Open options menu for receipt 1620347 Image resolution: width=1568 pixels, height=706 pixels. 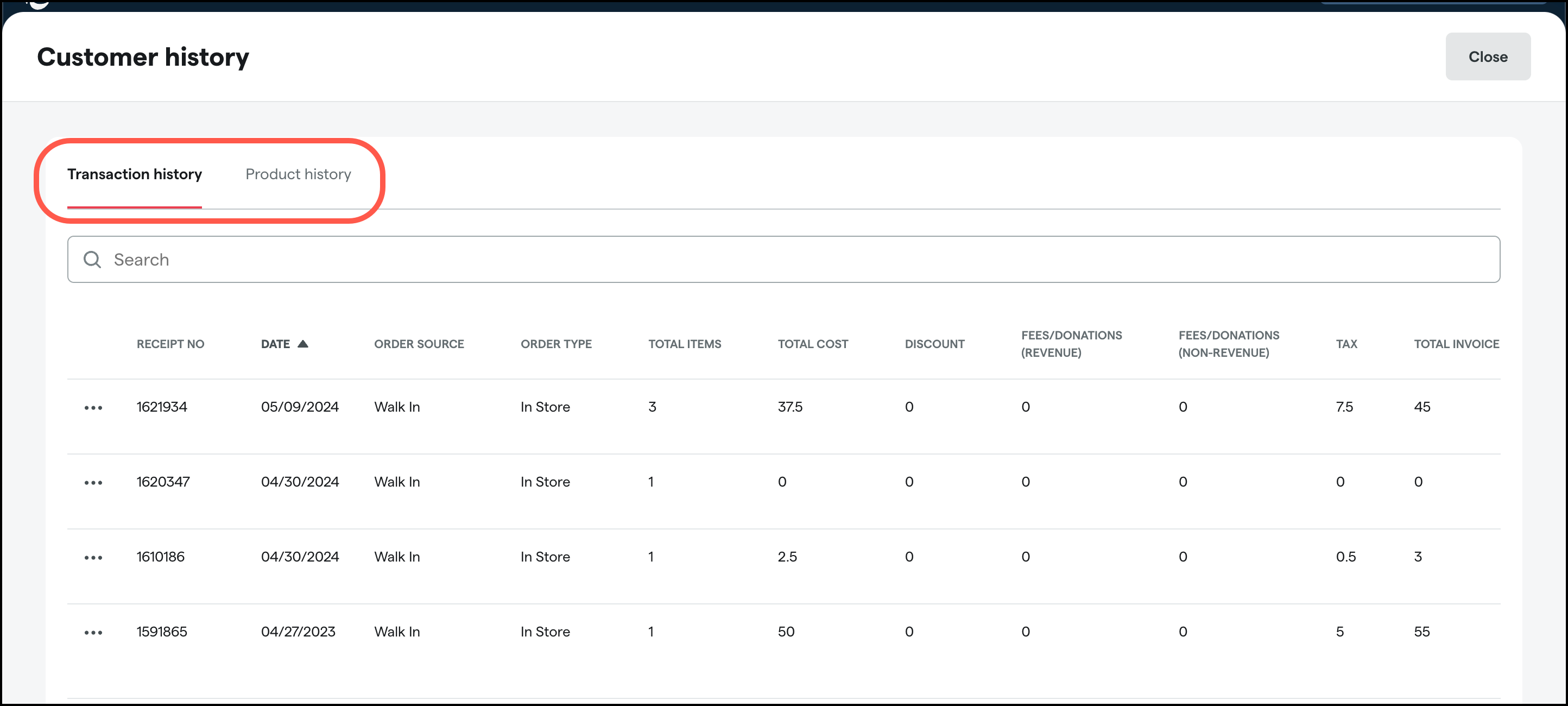(x=93, y=483)
